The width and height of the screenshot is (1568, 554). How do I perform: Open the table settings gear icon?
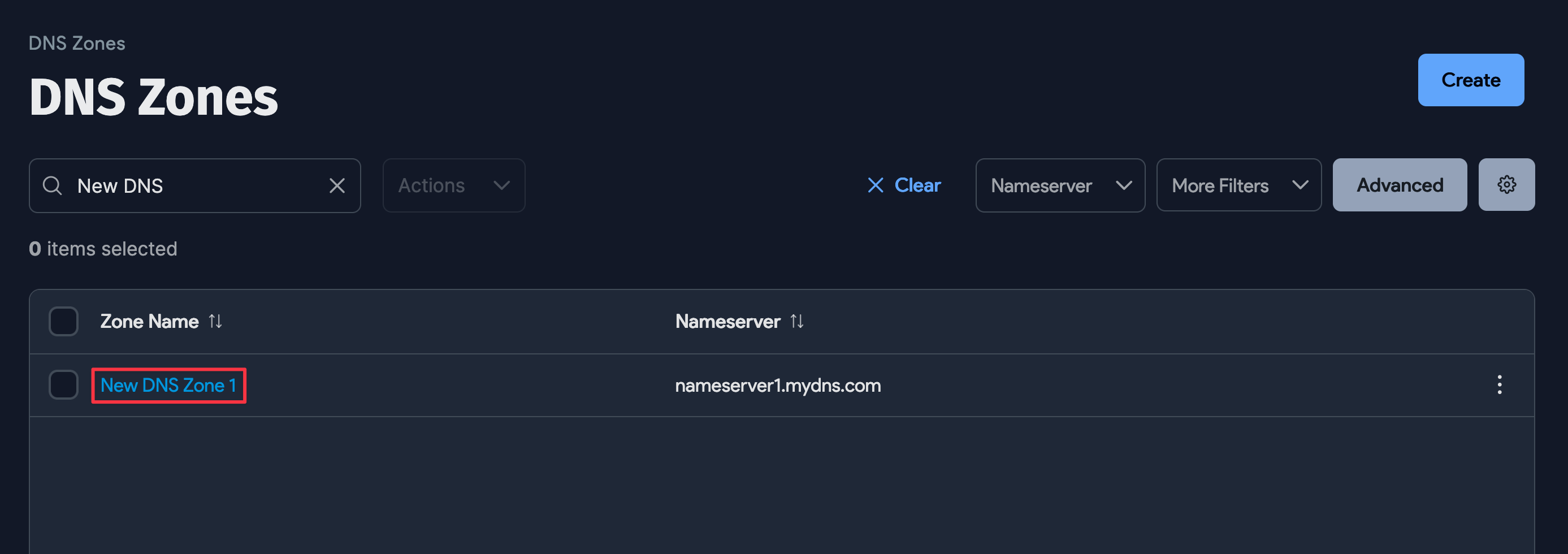coord(1506,184)
